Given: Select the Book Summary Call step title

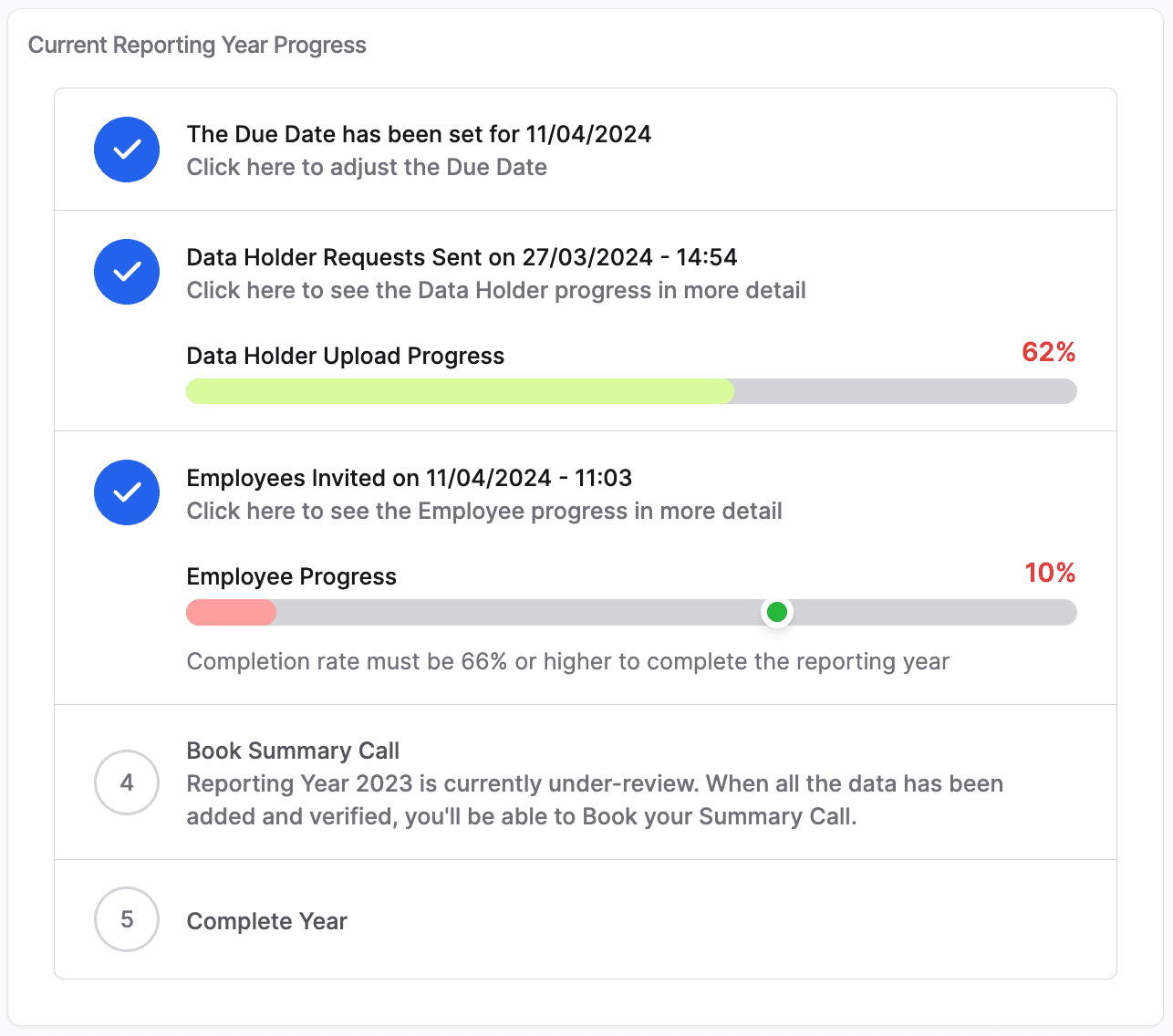Looking at the screenshot, I should coord(293,751).
